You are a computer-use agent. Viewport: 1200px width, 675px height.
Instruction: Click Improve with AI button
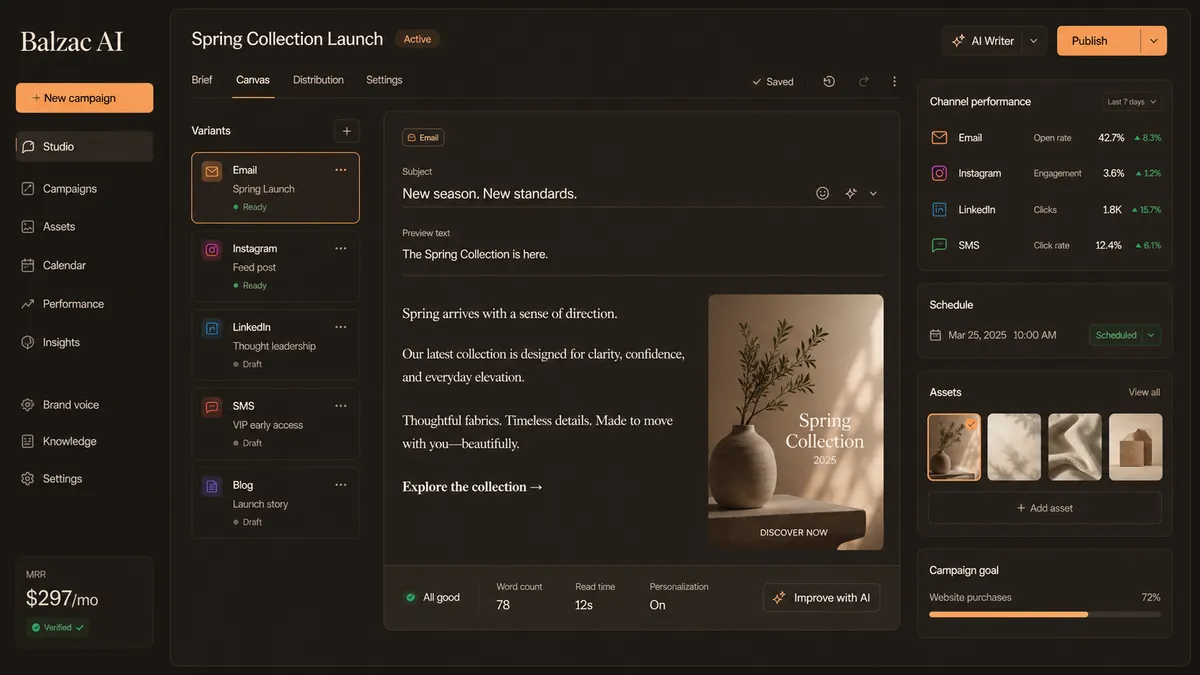pos(821,598)
